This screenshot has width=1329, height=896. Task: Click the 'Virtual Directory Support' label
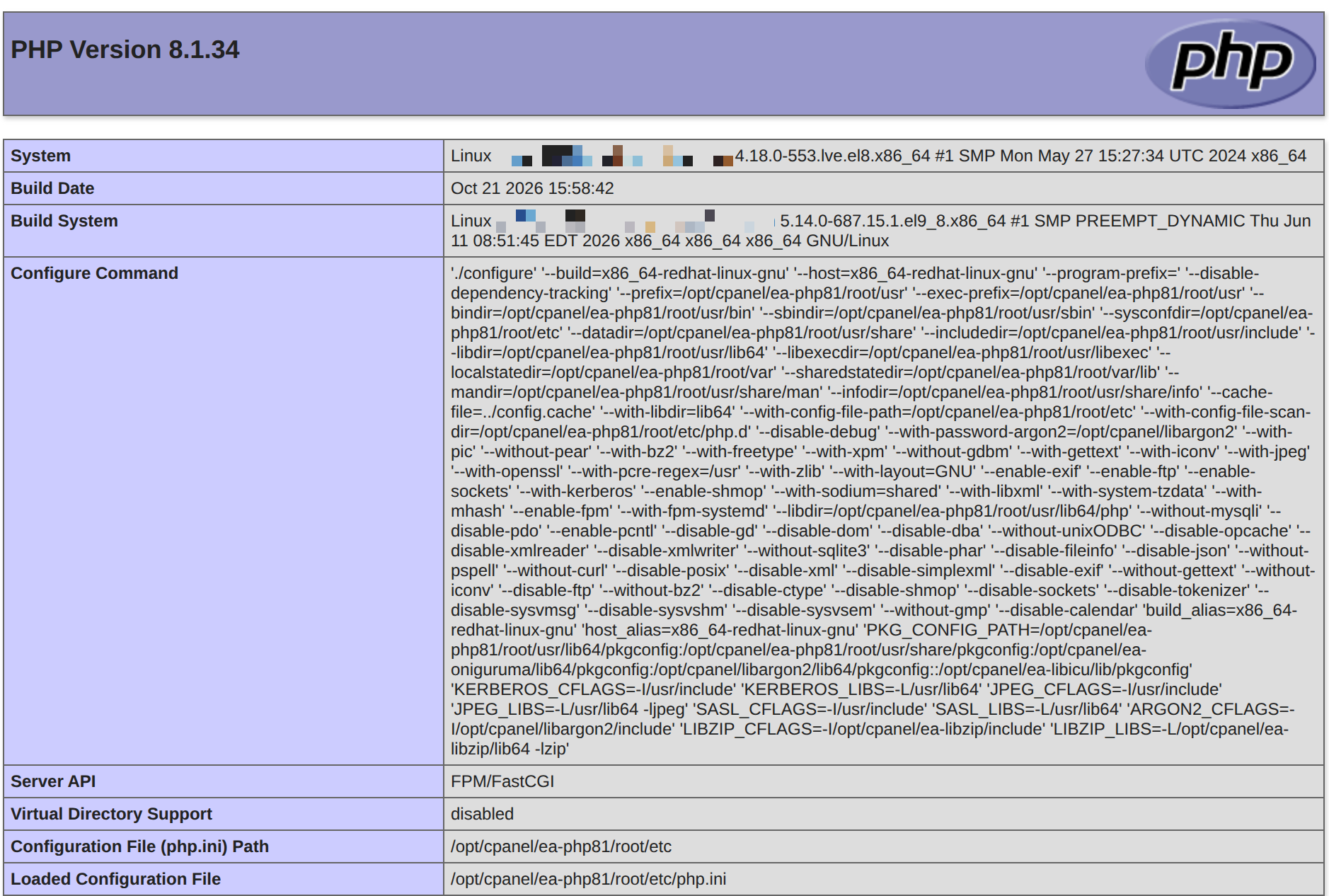(x=111, y=814)
